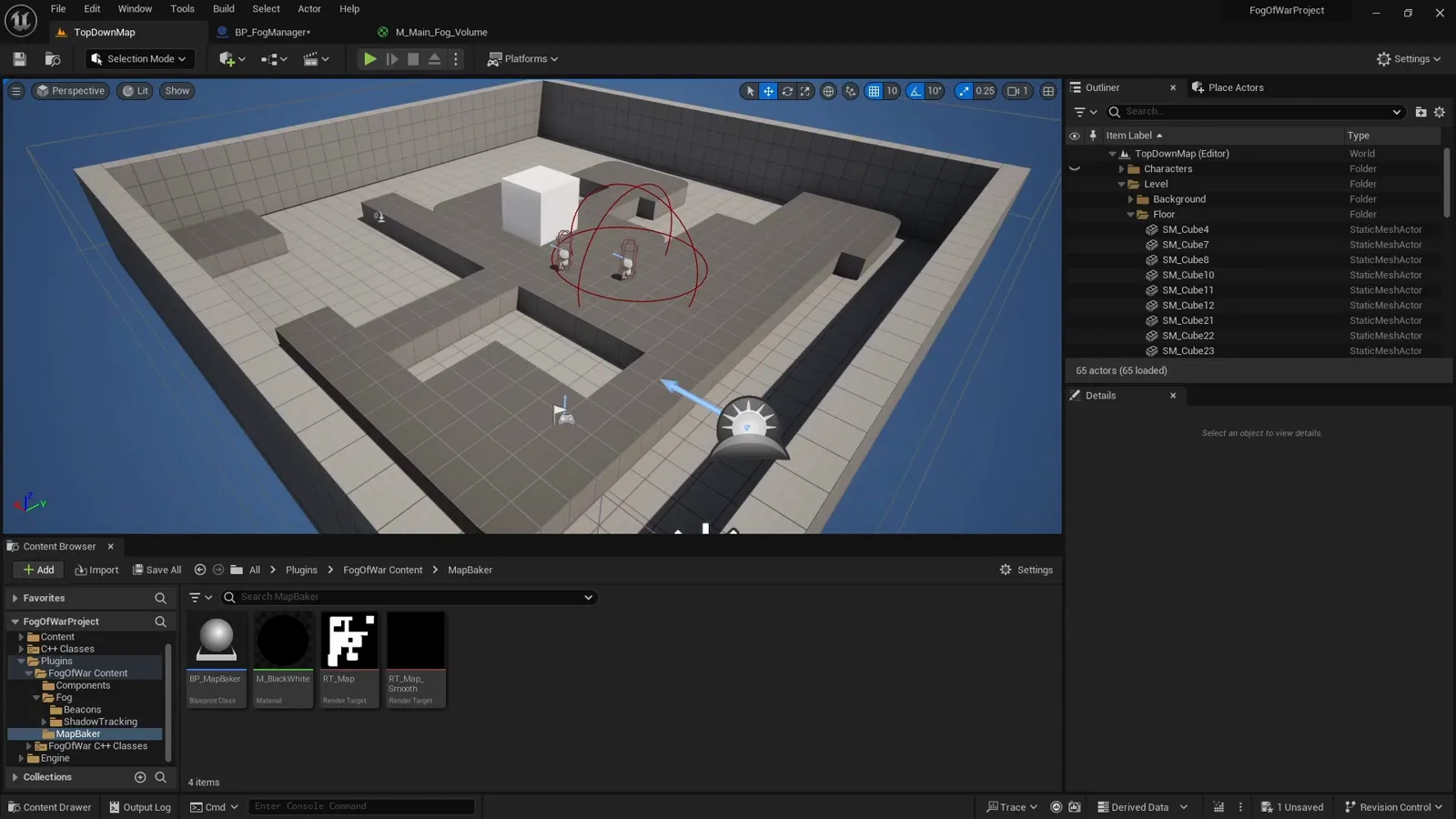1456x819 pixels.
Task: Open the Actor menu
Action: [x=309, y=9]
